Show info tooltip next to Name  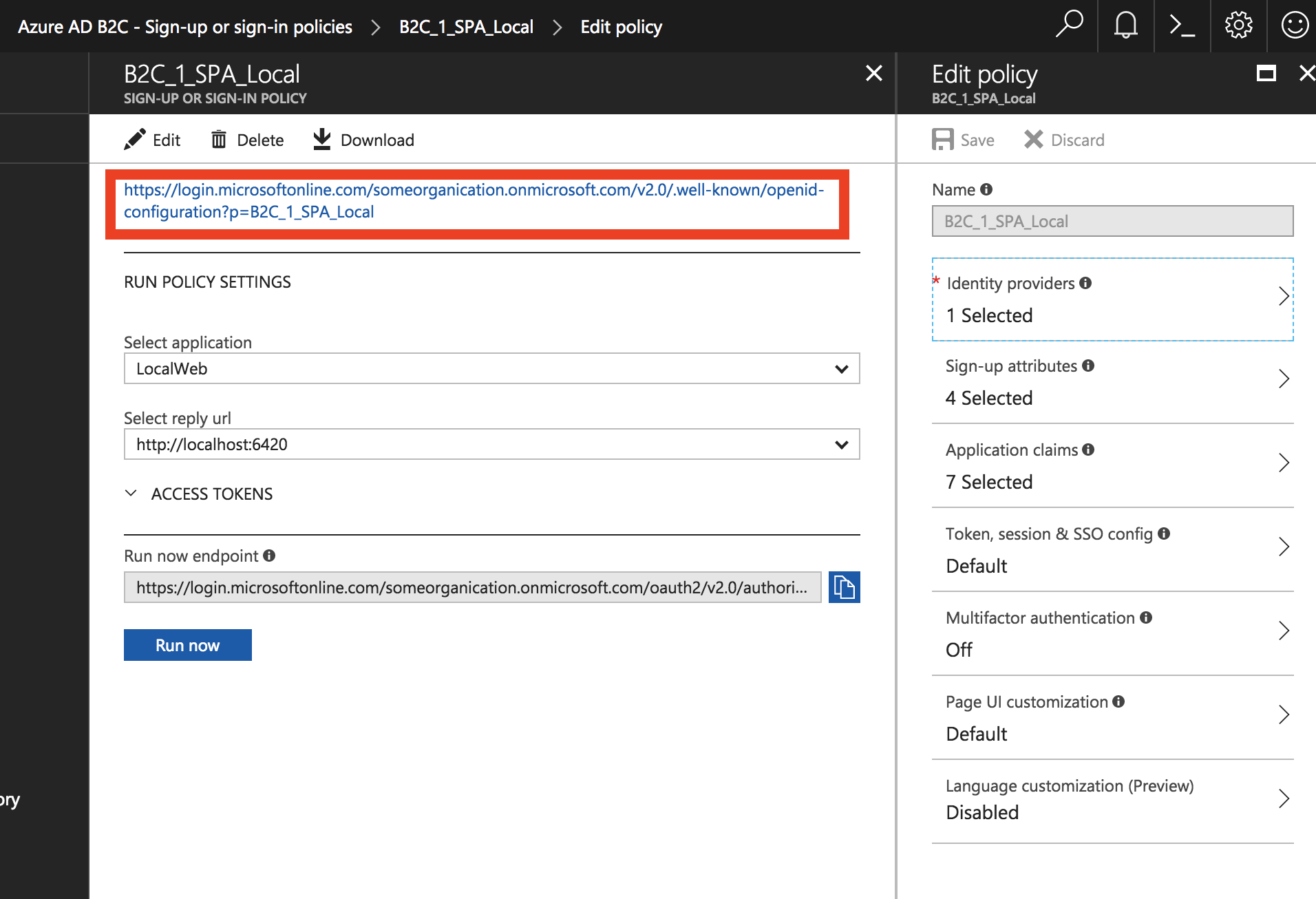986,189
